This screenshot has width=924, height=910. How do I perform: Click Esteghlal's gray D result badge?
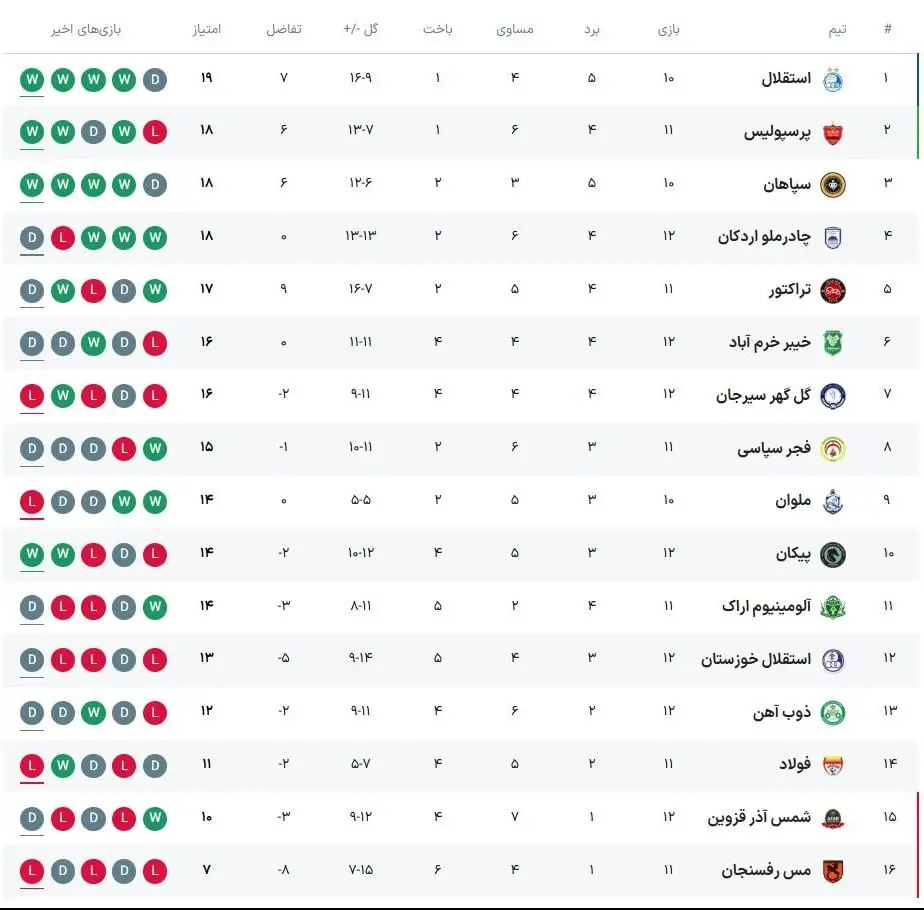(x=155, y=79)
